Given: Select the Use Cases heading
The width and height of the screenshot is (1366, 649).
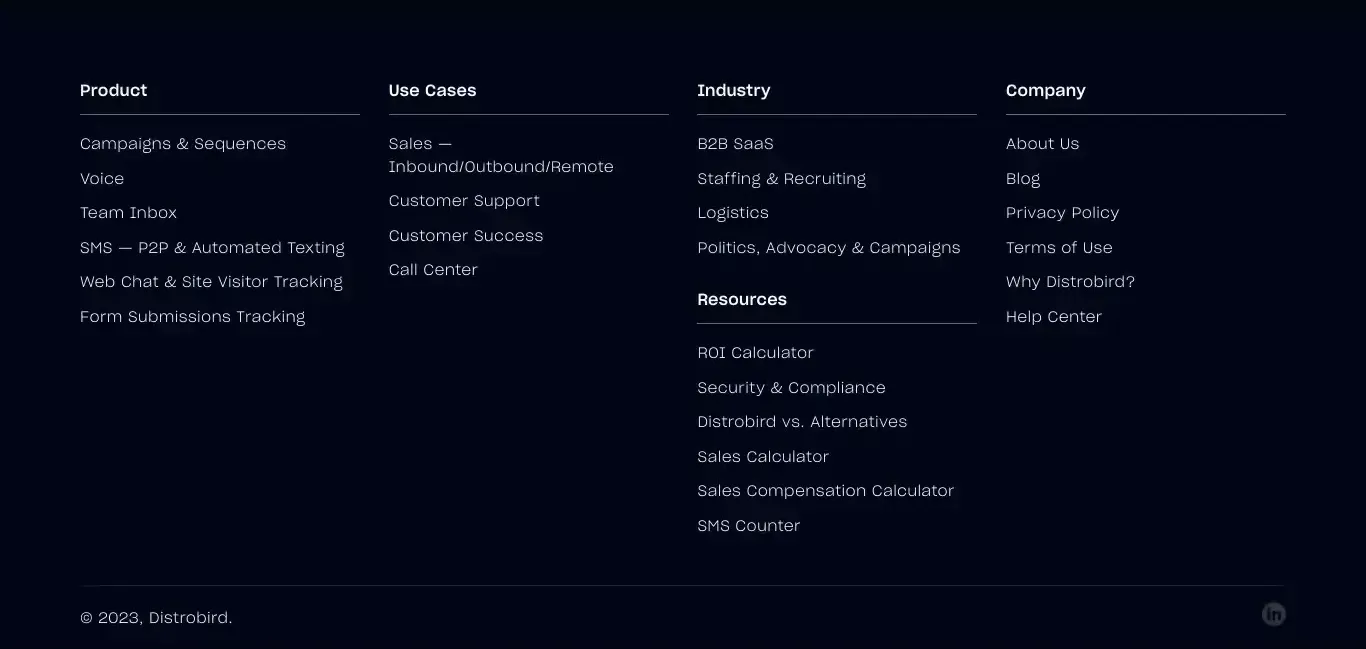Looking at the screenshot, I should point(432,90).
